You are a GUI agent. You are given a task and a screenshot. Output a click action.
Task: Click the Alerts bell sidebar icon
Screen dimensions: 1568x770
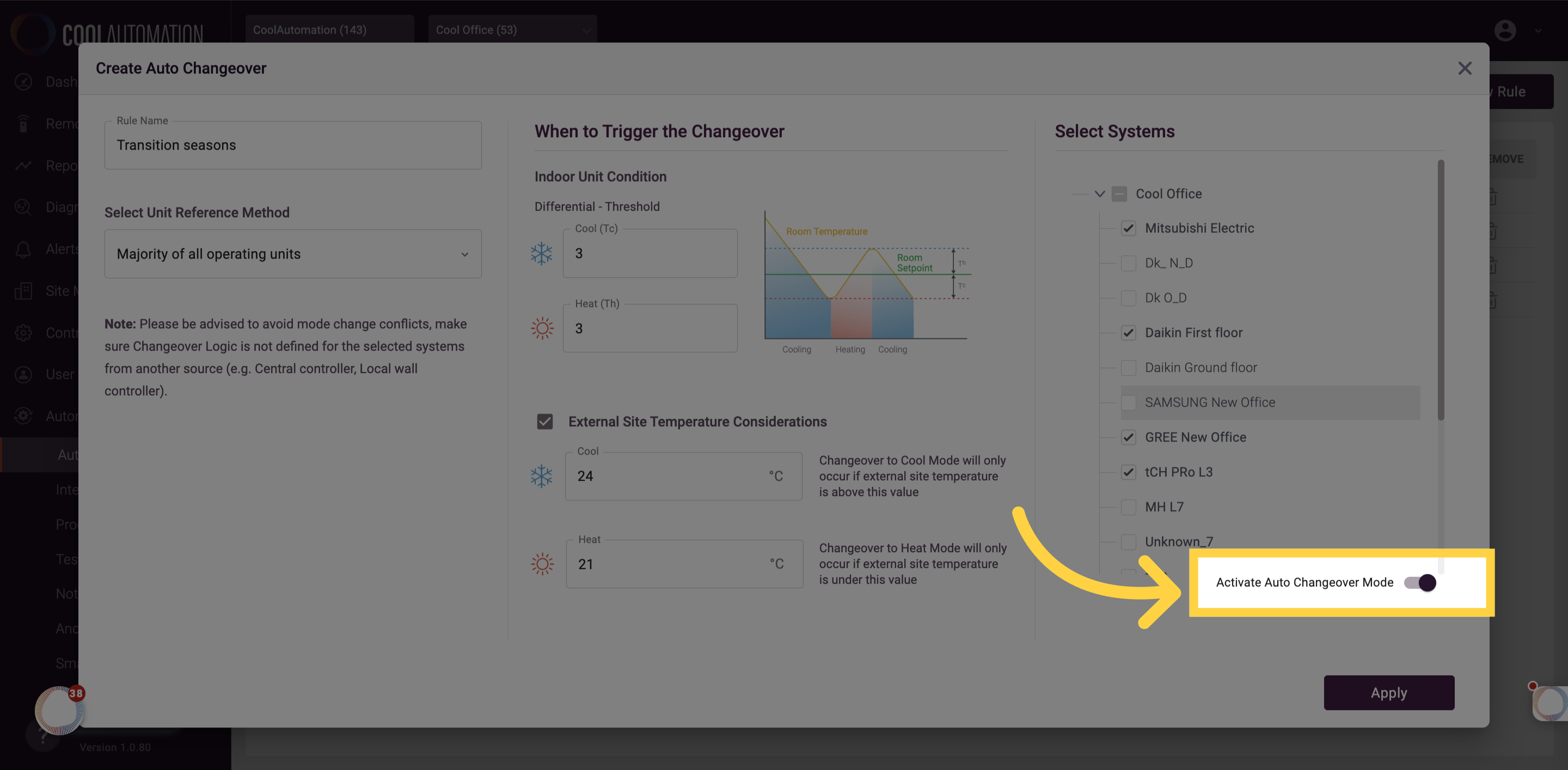point(23,249)
